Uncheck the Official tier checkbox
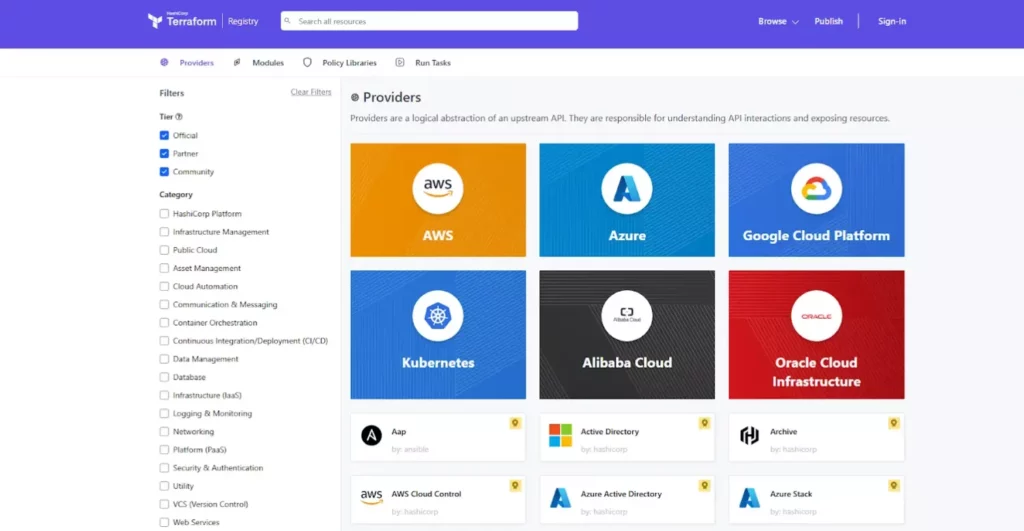 [x=164, y=135]
